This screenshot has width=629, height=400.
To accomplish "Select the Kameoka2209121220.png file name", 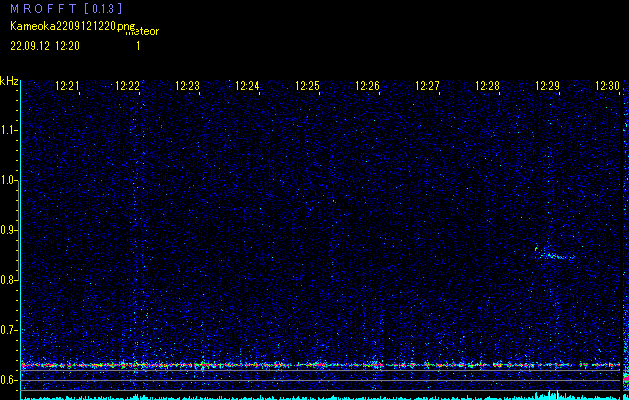I will [74, 27].
